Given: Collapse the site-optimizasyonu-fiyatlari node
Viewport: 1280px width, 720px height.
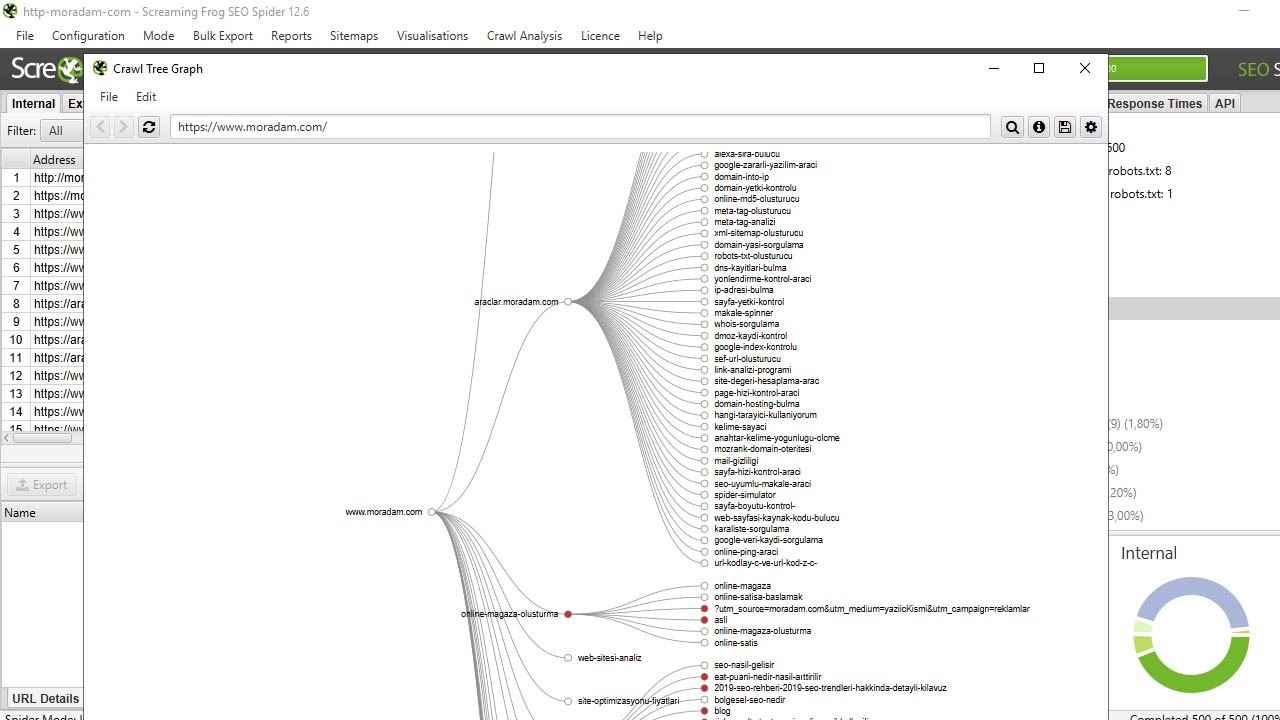Looking at the screenshot, I should coord(568,701).
